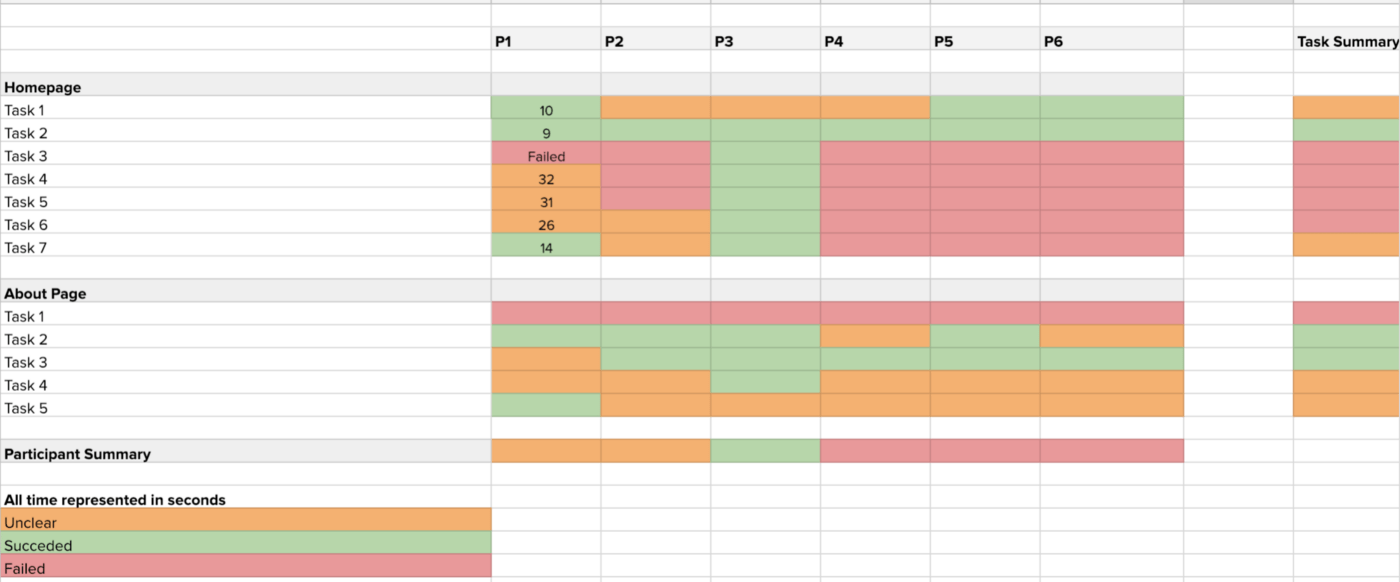Click Homepage Task 2 P1 cell showing 9
The image size is (1400, 582).
pyautogui.click(x=546, y=133)
